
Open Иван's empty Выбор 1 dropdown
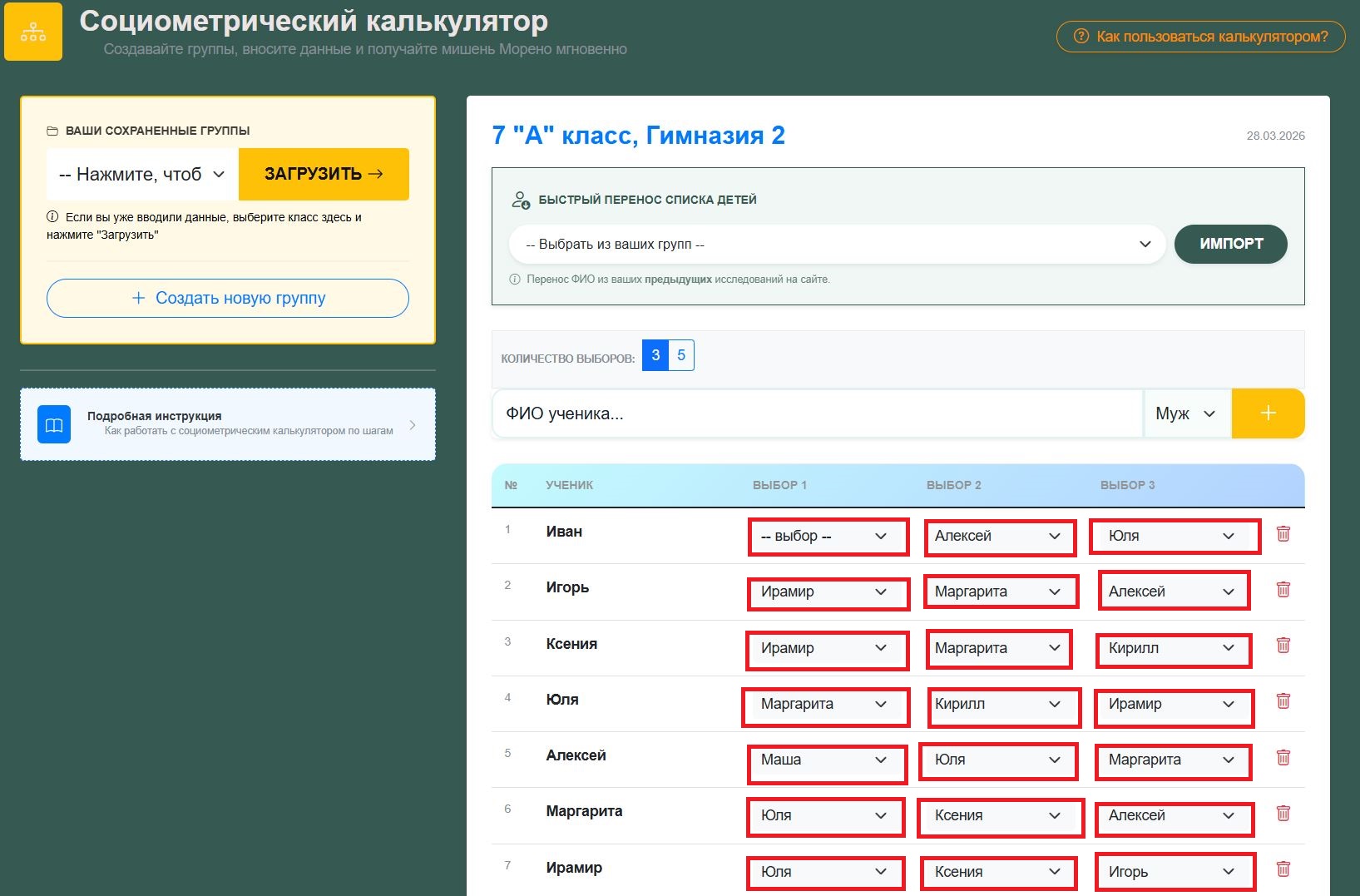point(825,537)
